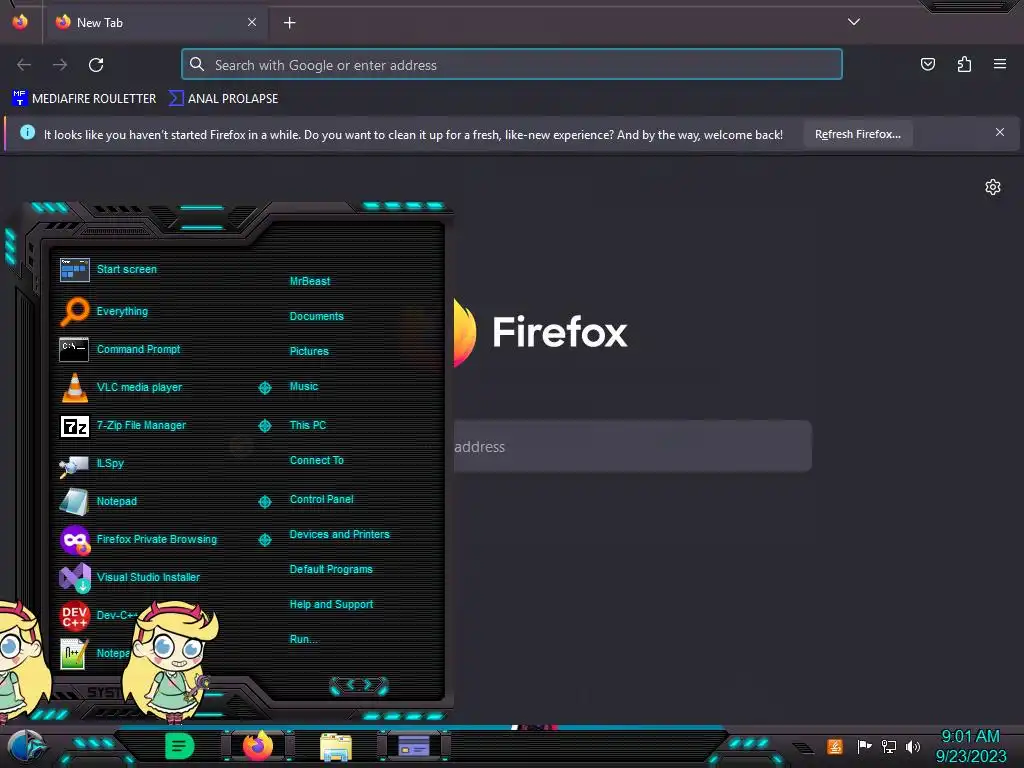
Task: Open Music from start menu
Action: point(304,387)
